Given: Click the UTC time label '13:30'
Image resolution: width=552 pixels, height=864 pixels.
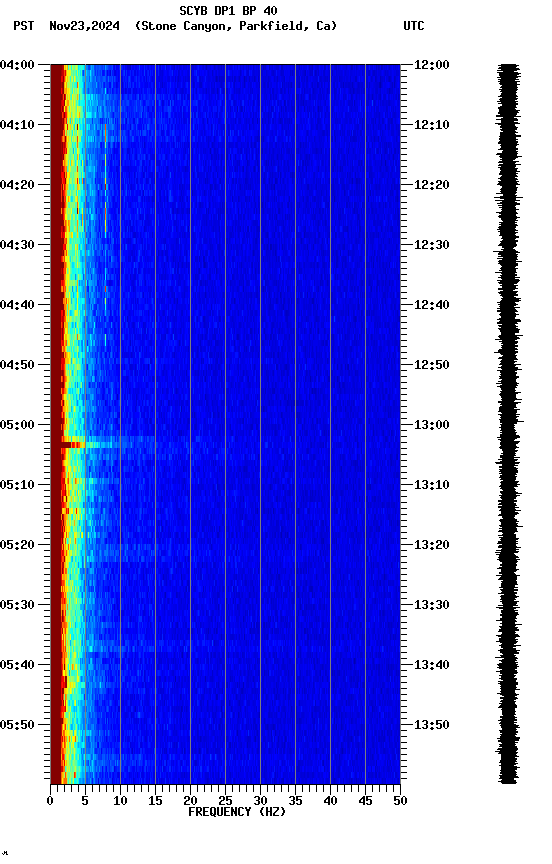Looking at the screenshot, I should click(432, 605).
